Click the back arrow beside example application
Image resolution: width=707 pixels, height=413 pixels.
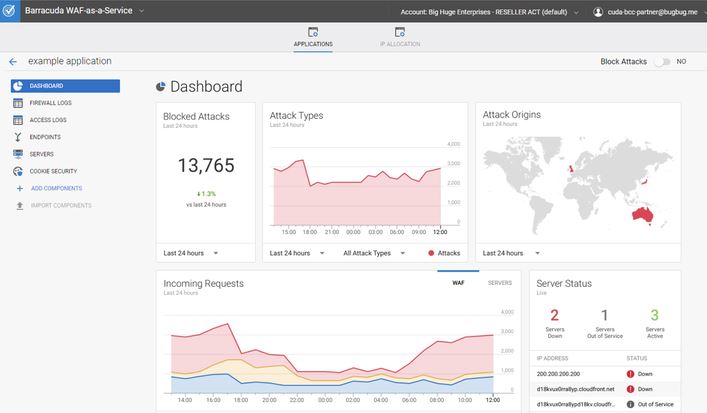click(13, 62)
